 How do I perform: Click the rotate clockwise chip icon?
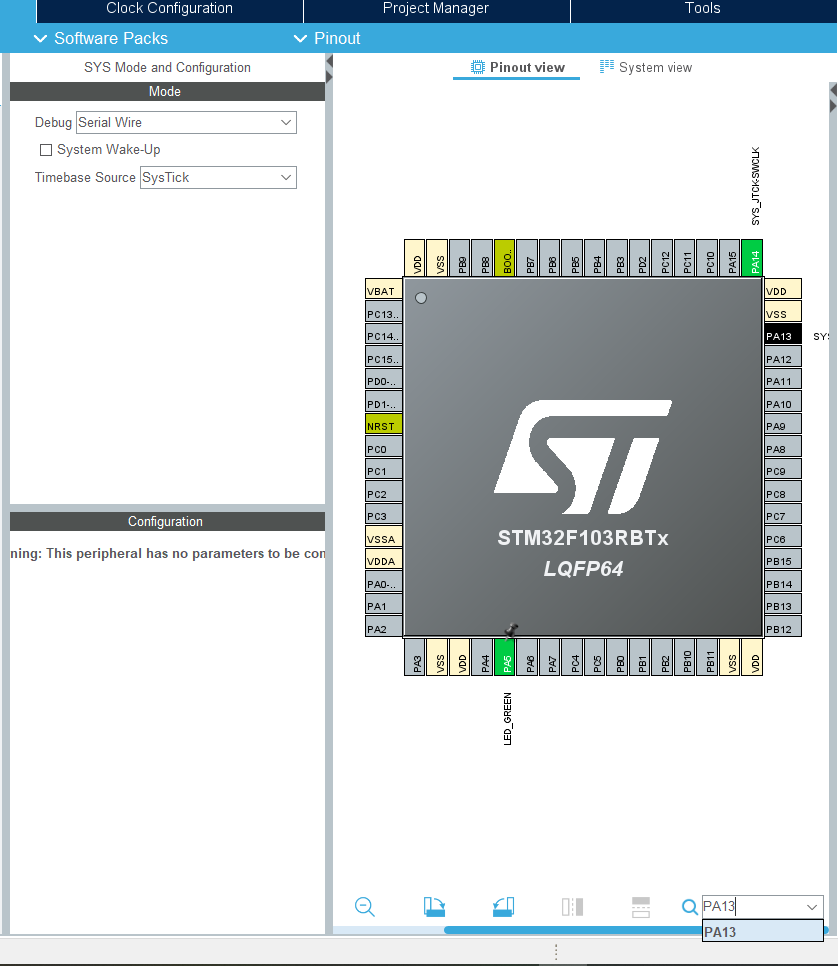point(434,907)
